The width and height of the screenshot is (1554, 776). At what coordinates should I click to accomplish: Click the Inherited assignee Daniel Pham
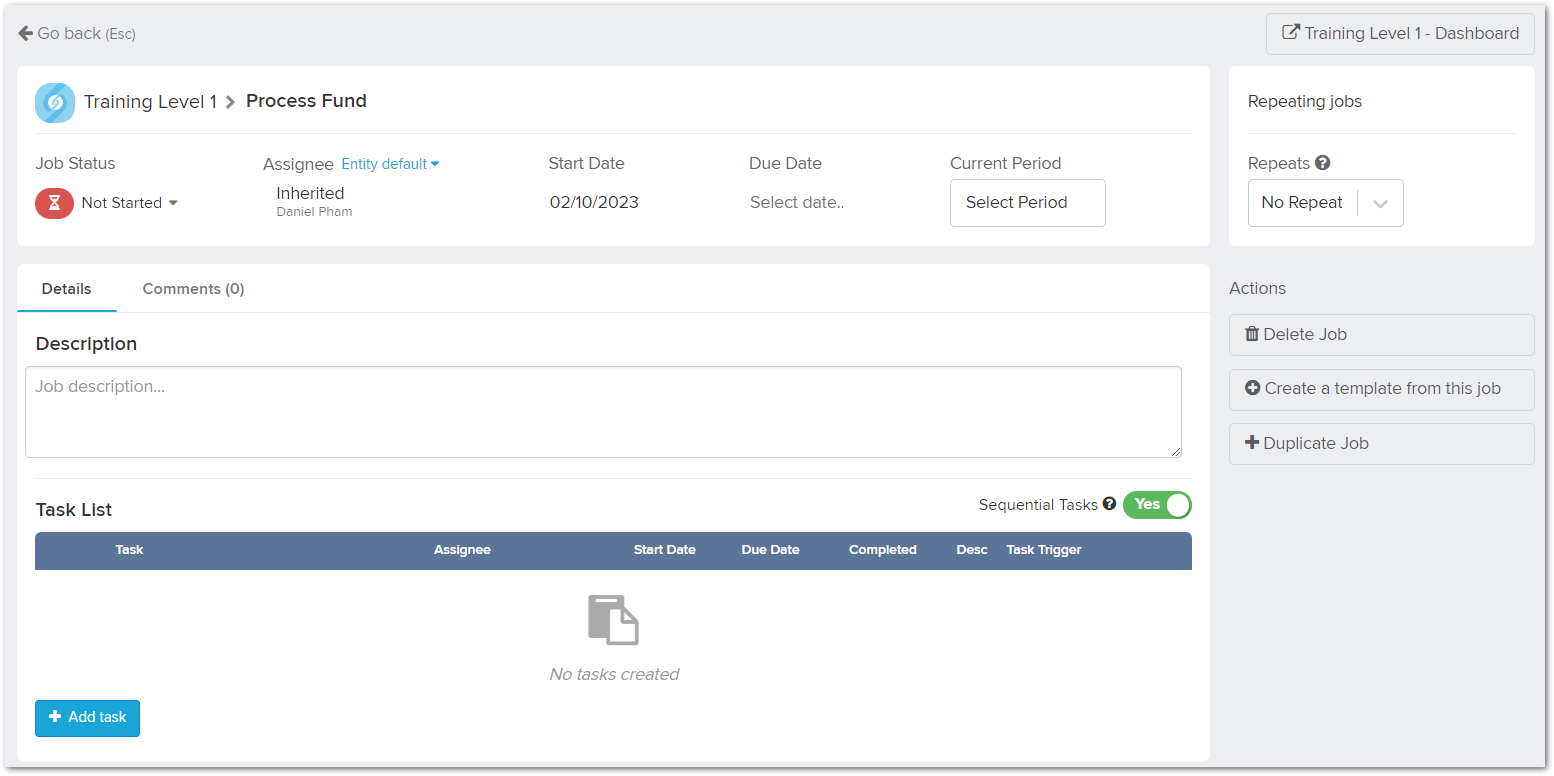314,201
